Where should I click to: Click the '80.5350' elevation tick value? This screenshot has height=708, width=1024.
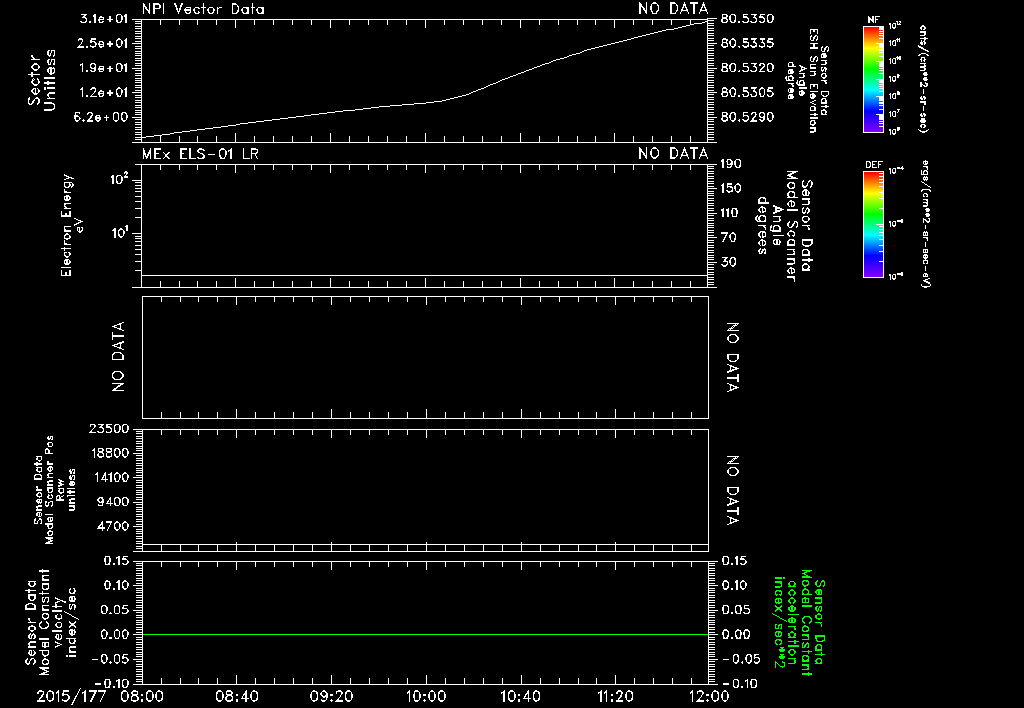point(747,18)
